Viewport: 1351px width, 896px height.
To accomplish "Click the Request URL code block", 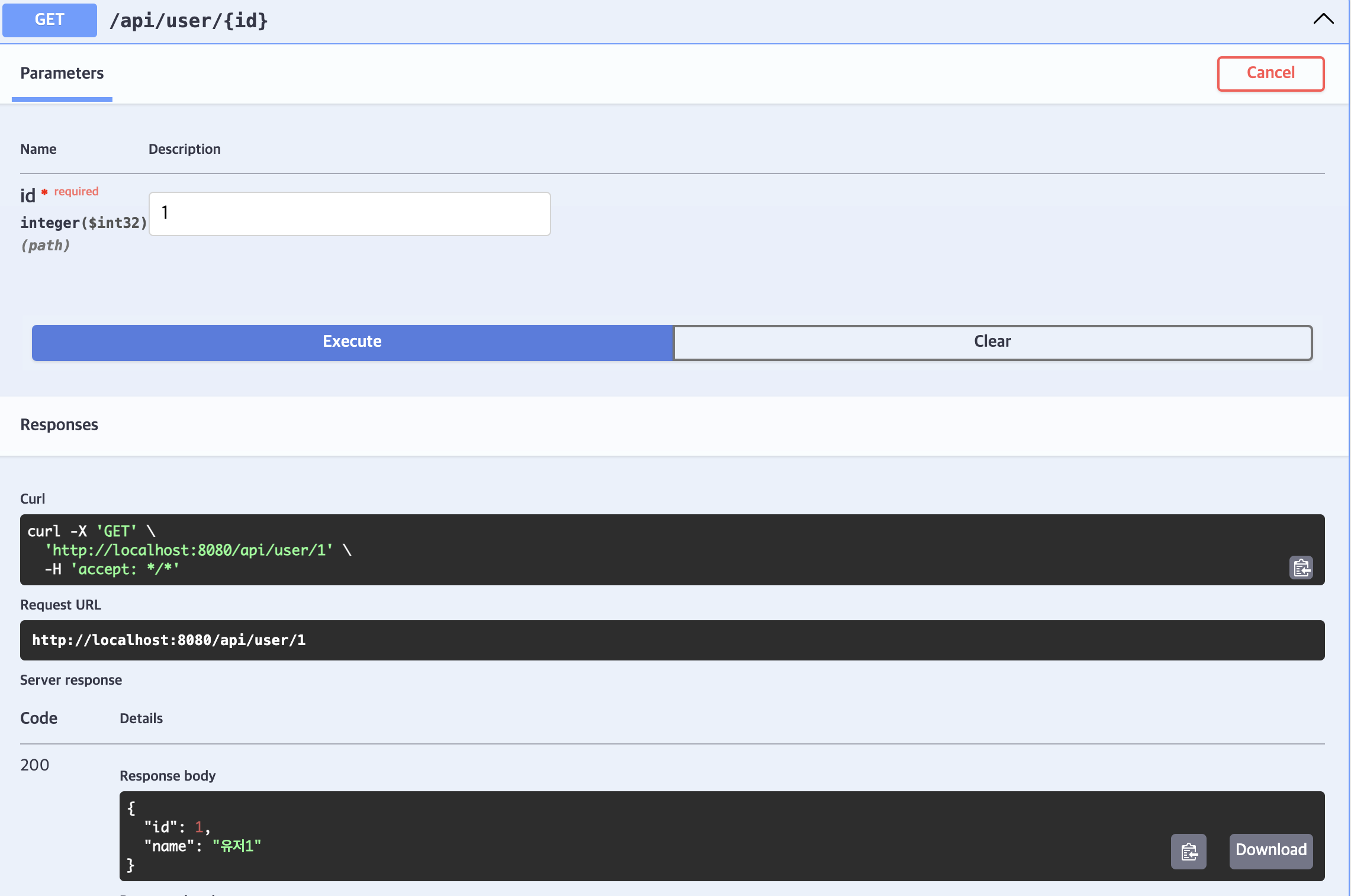I will 672,640.
